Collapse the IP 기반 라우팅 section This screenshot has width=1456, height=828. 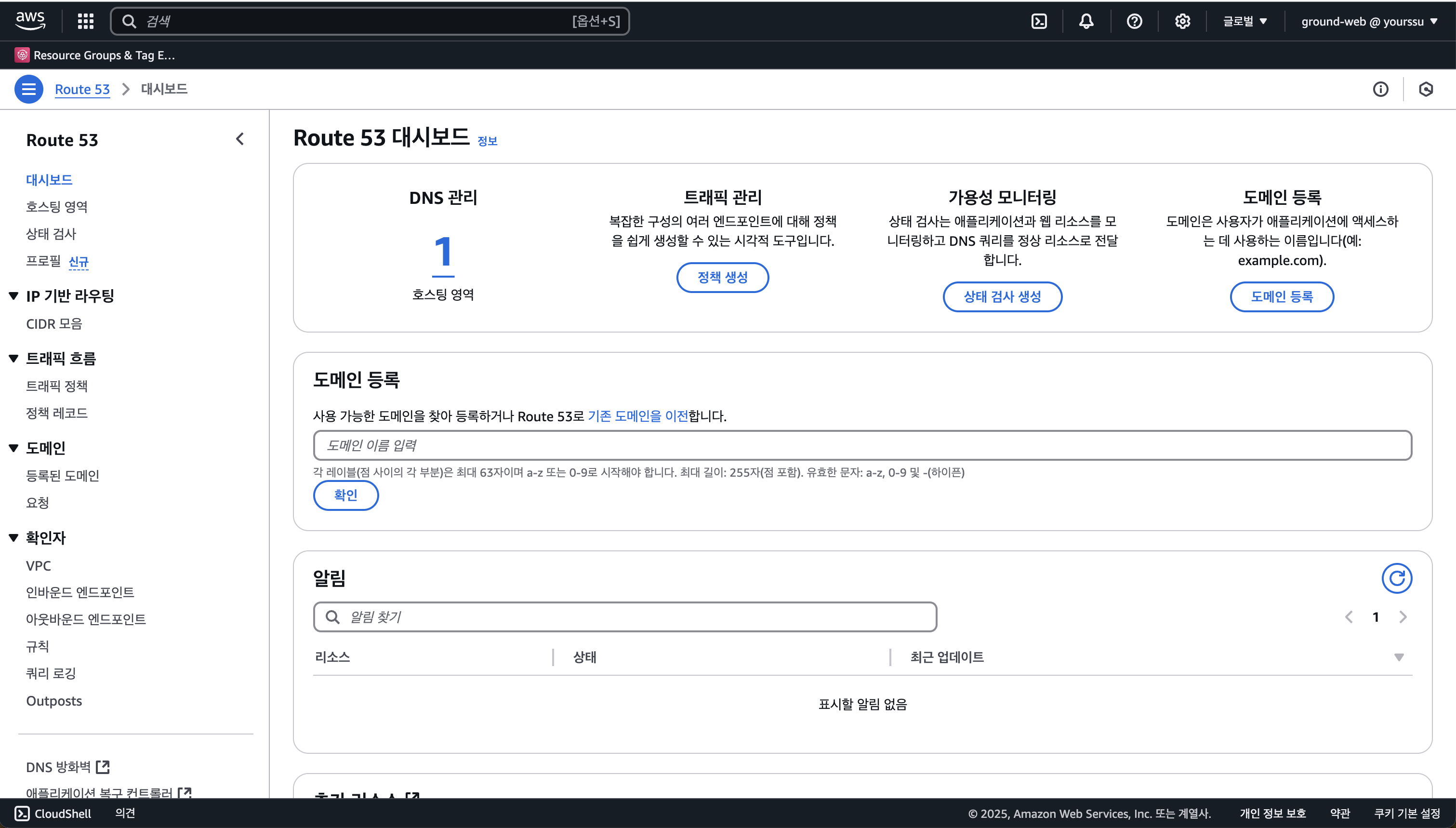13,296
